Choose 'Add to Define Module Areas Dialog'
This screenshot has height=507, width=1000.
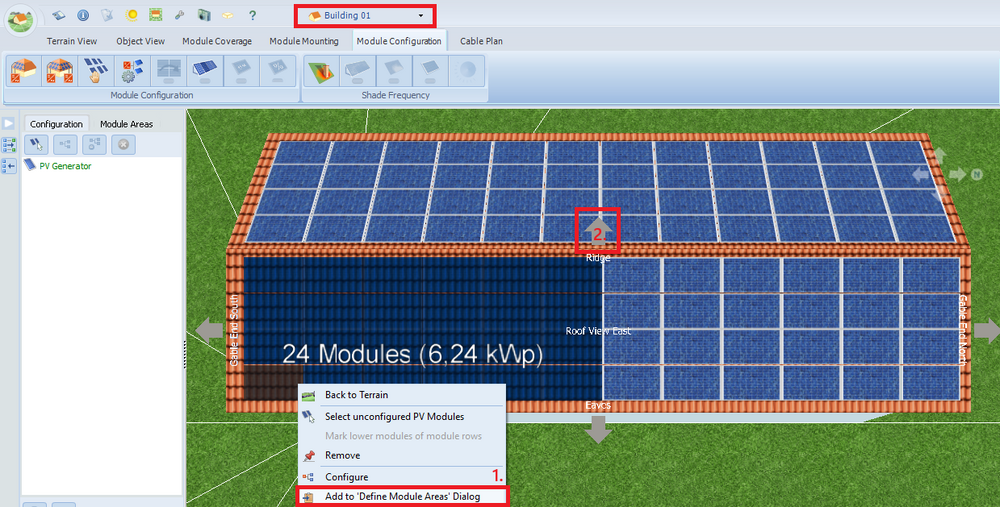tap(402, 497)
